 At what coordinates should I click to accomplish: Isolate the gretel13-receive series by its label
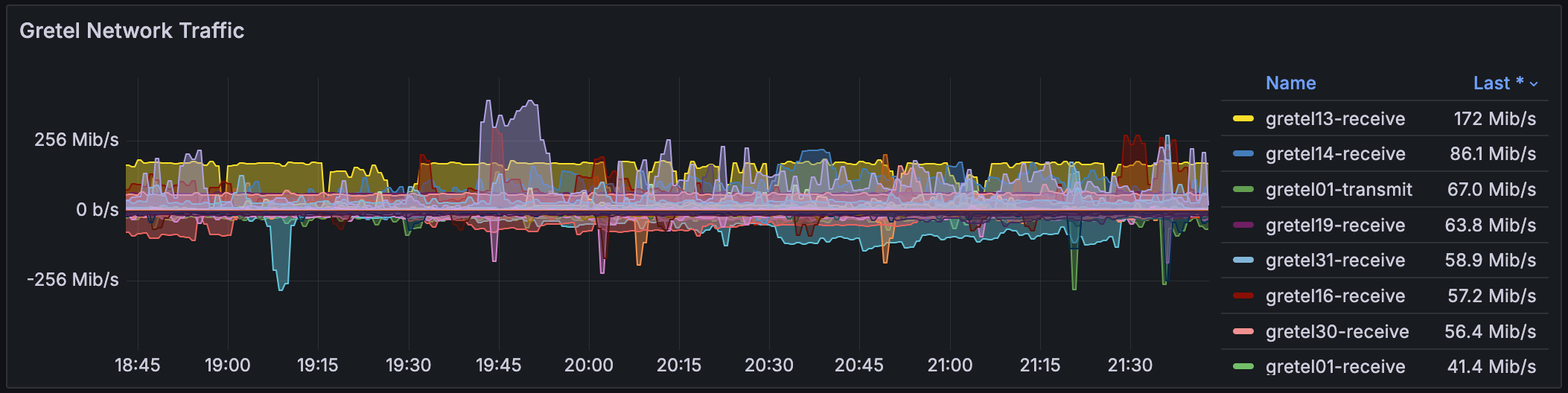(x=1335, y=119)
